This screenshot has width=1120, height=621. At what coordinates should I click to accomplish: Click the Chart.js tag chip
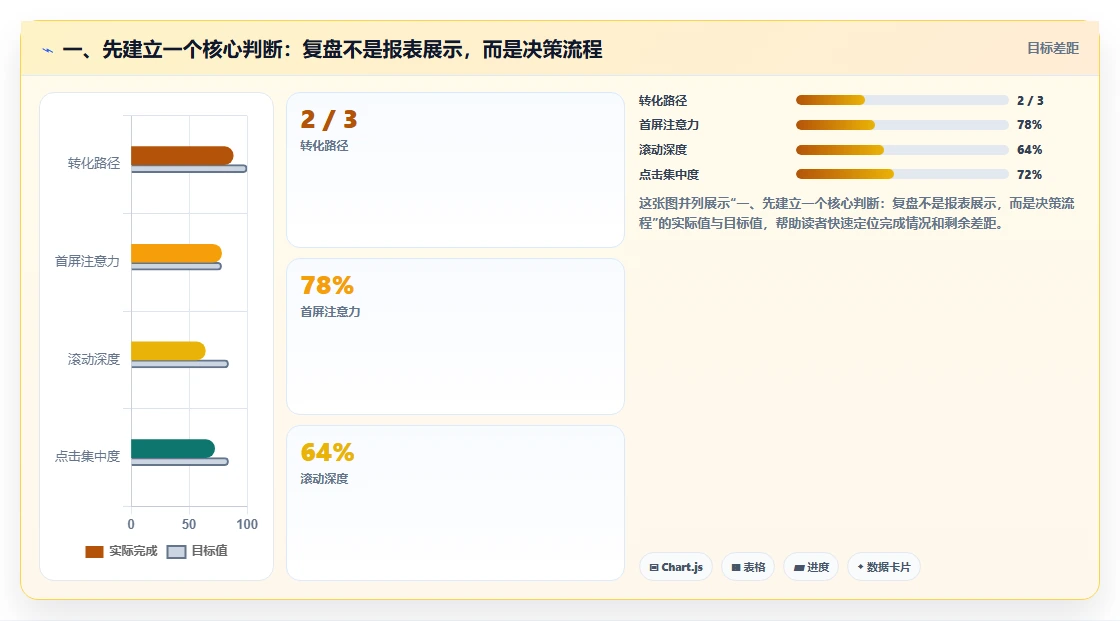click(676, 567)
